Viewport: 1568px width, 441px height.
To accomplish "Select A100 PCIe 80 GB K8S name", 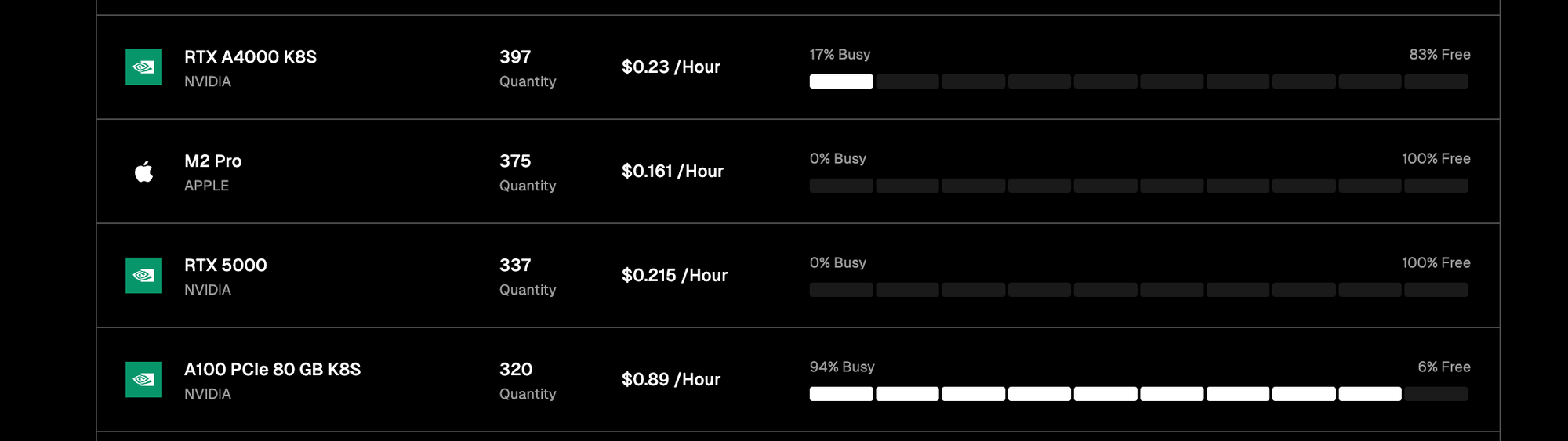I will [272, 370].
